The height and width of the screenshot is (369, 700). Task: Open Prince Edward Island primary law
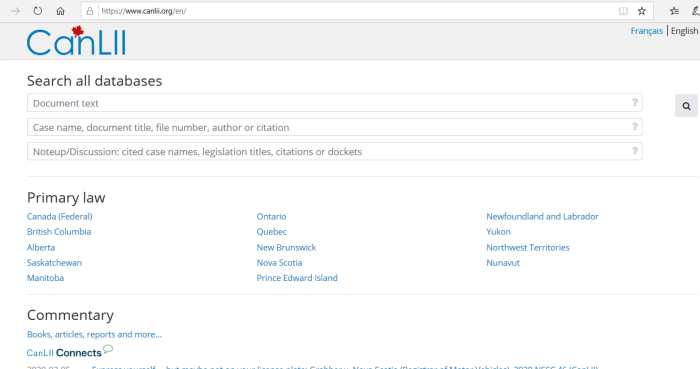pyautogui.click(x=297, y=278)
